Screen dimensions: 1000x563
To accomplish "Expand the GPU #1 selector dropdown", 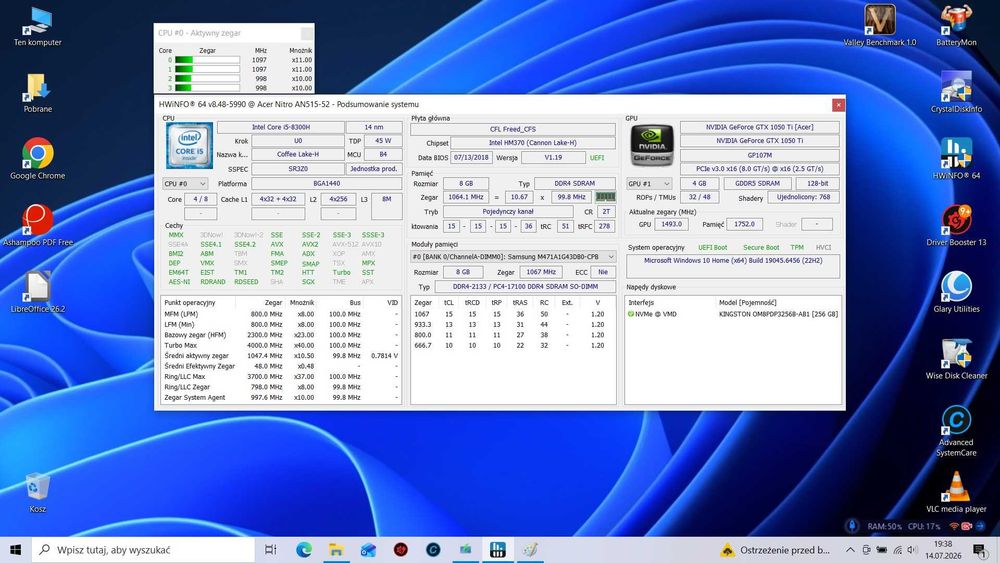I will [649, 184].
